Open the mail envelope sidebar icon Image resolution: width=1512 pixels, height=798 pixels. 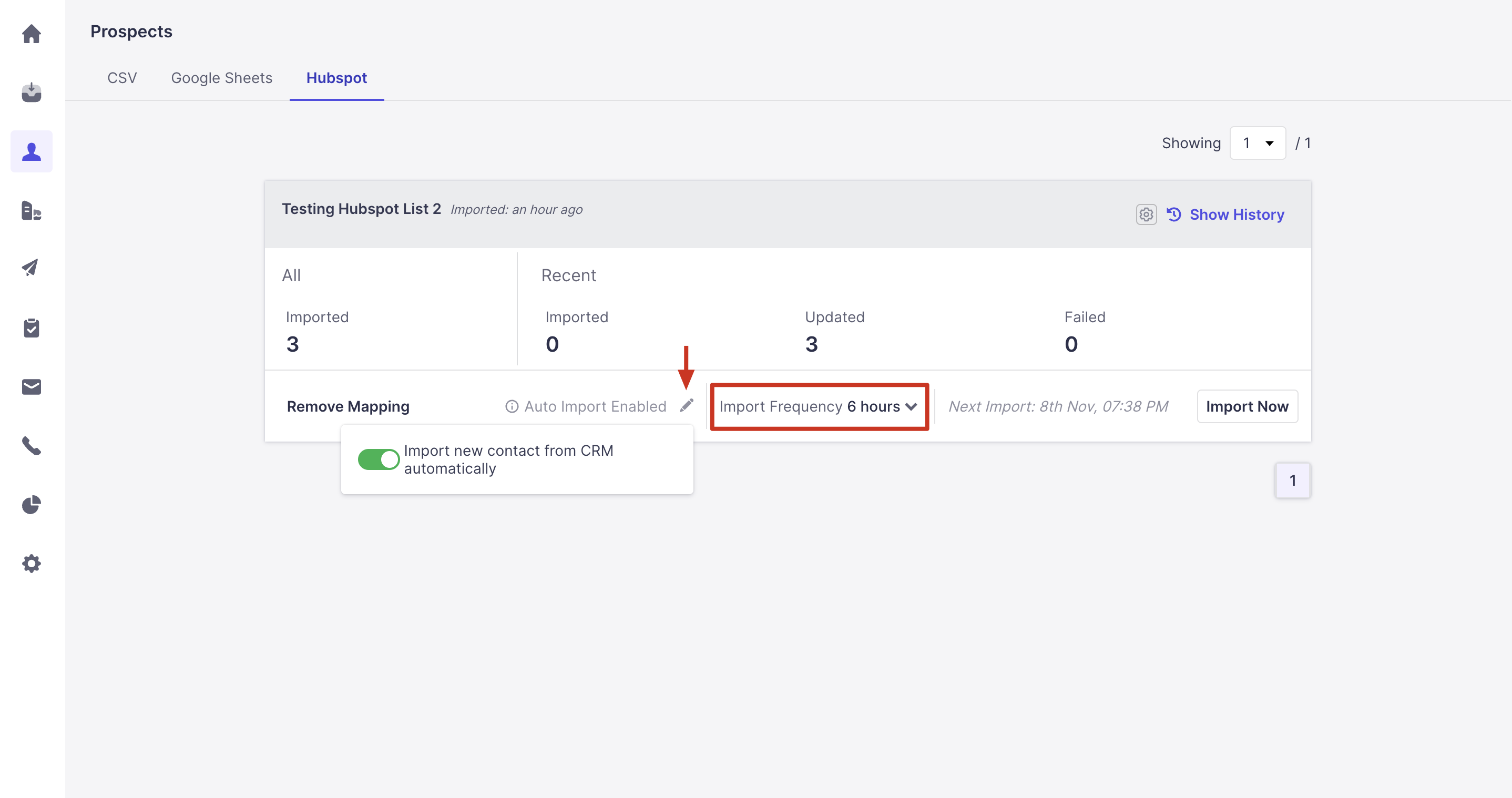click(31, 387)
